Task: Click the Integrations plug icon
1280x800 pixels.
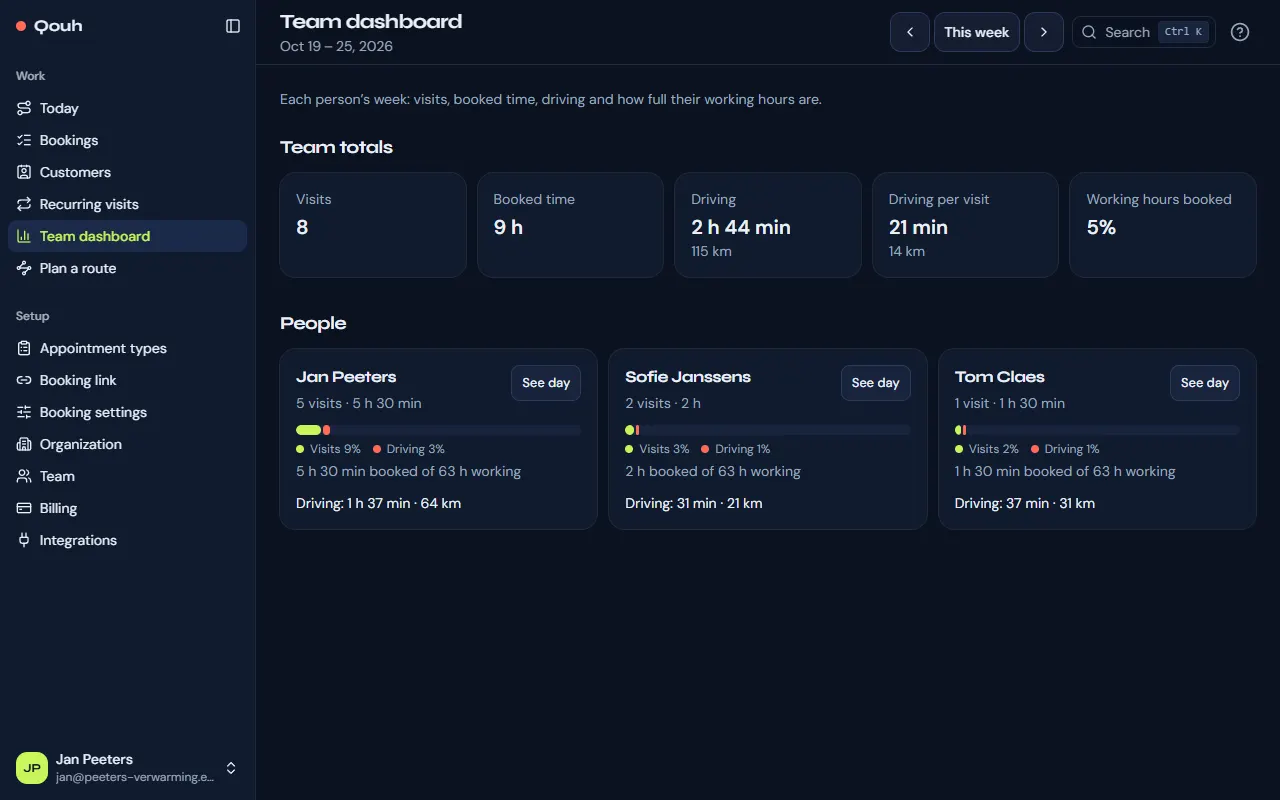Action: 24,540
